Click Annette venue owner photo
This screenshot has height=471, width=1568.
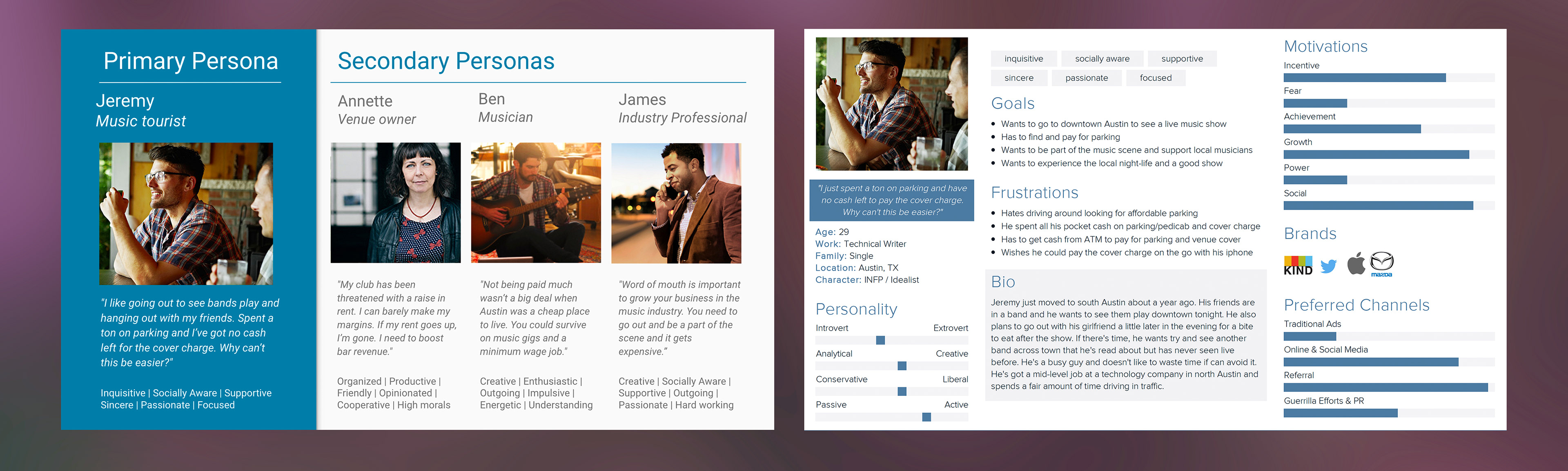(396, 202)
